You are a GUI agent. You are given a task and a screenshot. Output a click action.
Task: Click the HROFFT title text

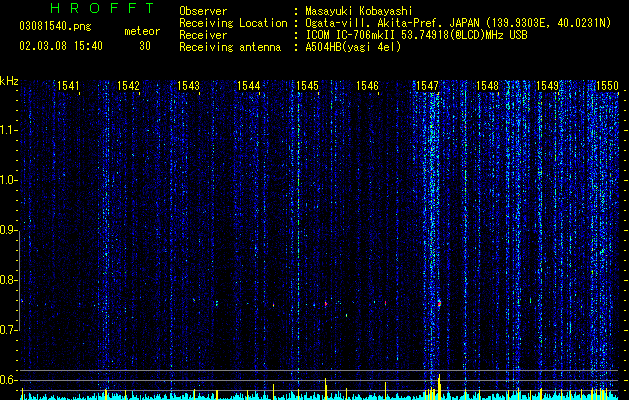pyautogui.click(x=103, y=8)
